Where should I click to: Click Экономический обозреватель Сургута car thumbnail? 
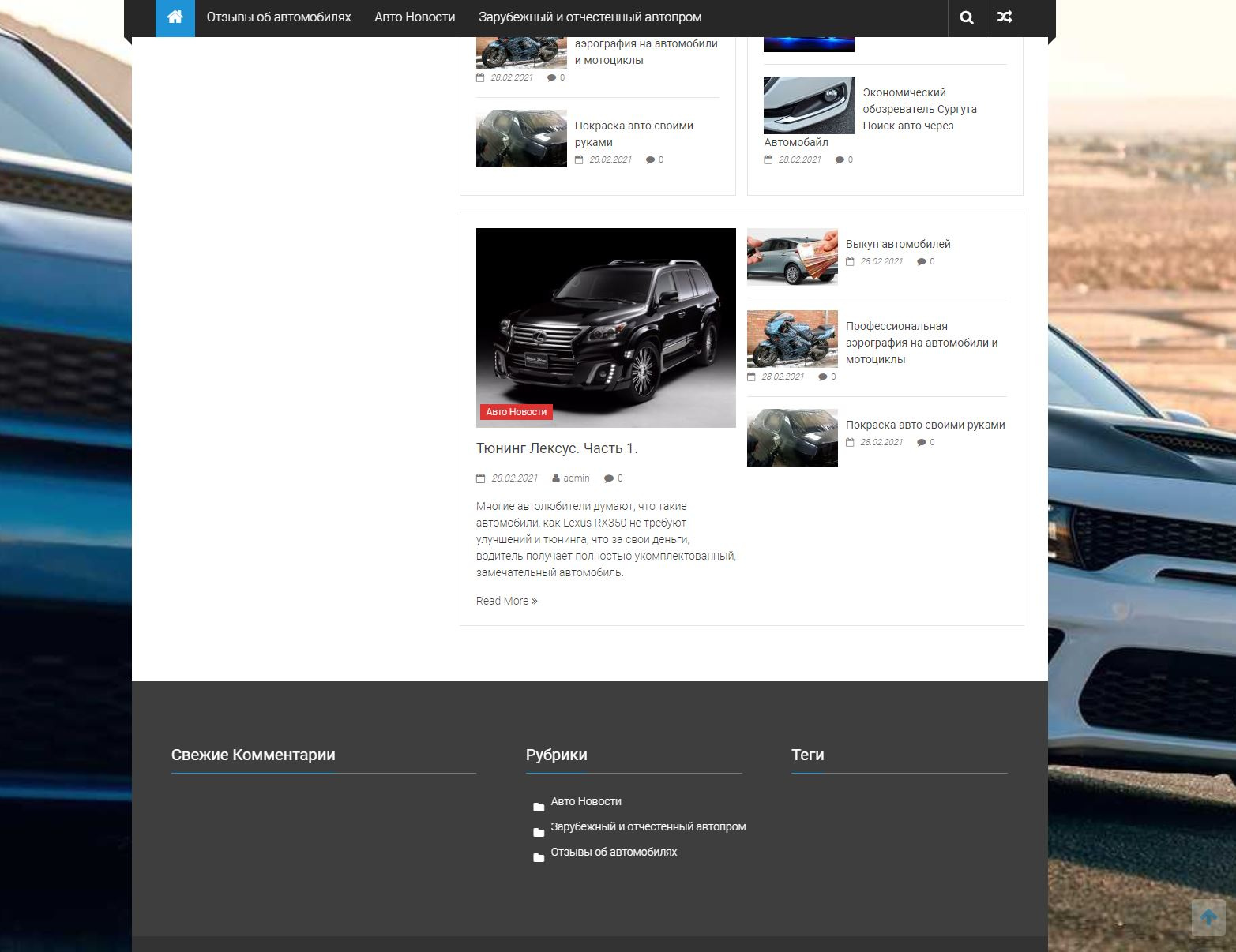(x=809, y=105)
